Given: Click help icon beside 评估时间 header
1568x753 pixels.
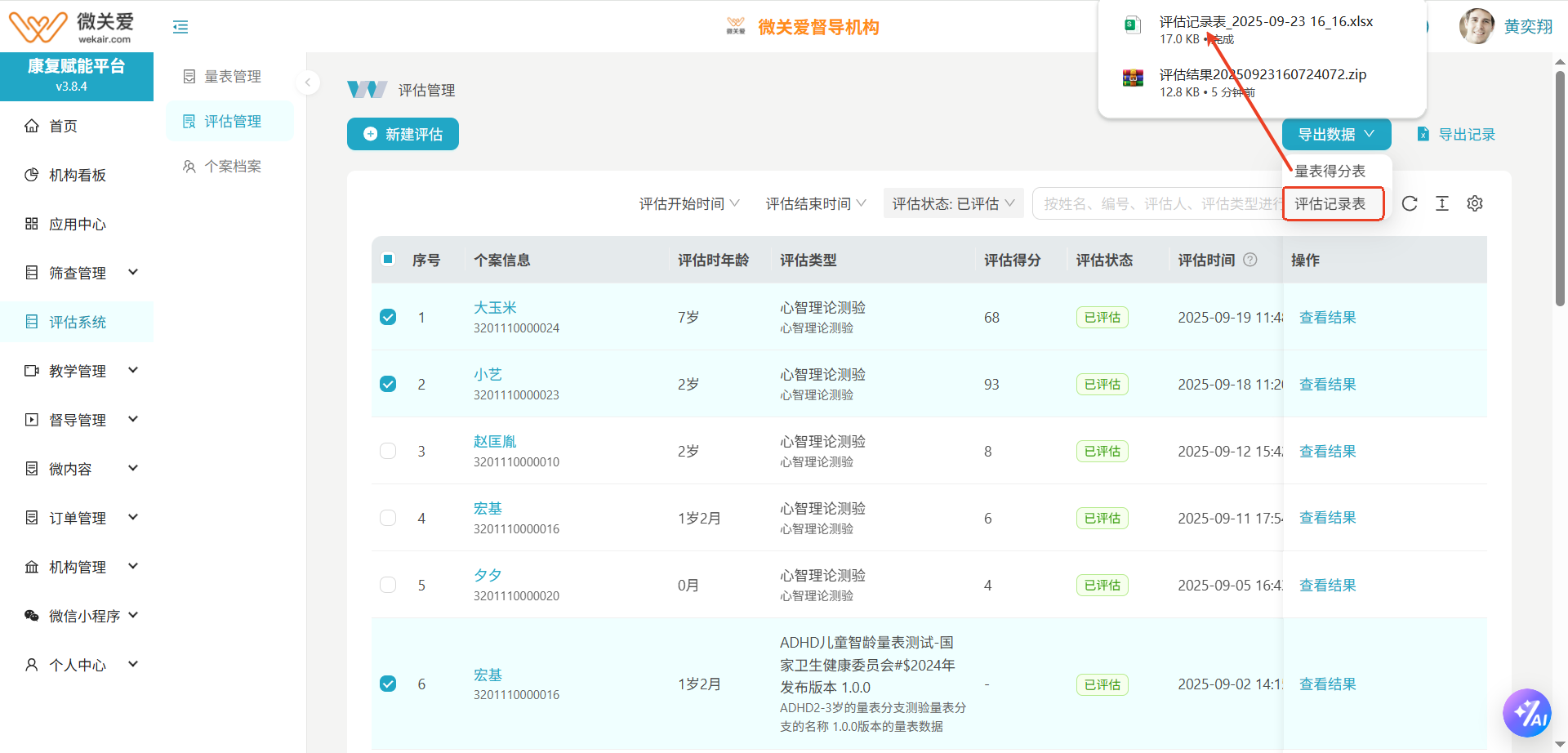Looking at the screenshot, I should (x=1250, y=260).
